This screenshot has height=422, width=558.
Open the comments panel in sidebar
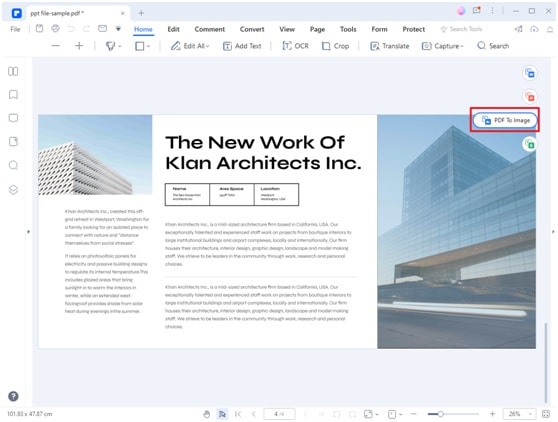click(13, 118)
